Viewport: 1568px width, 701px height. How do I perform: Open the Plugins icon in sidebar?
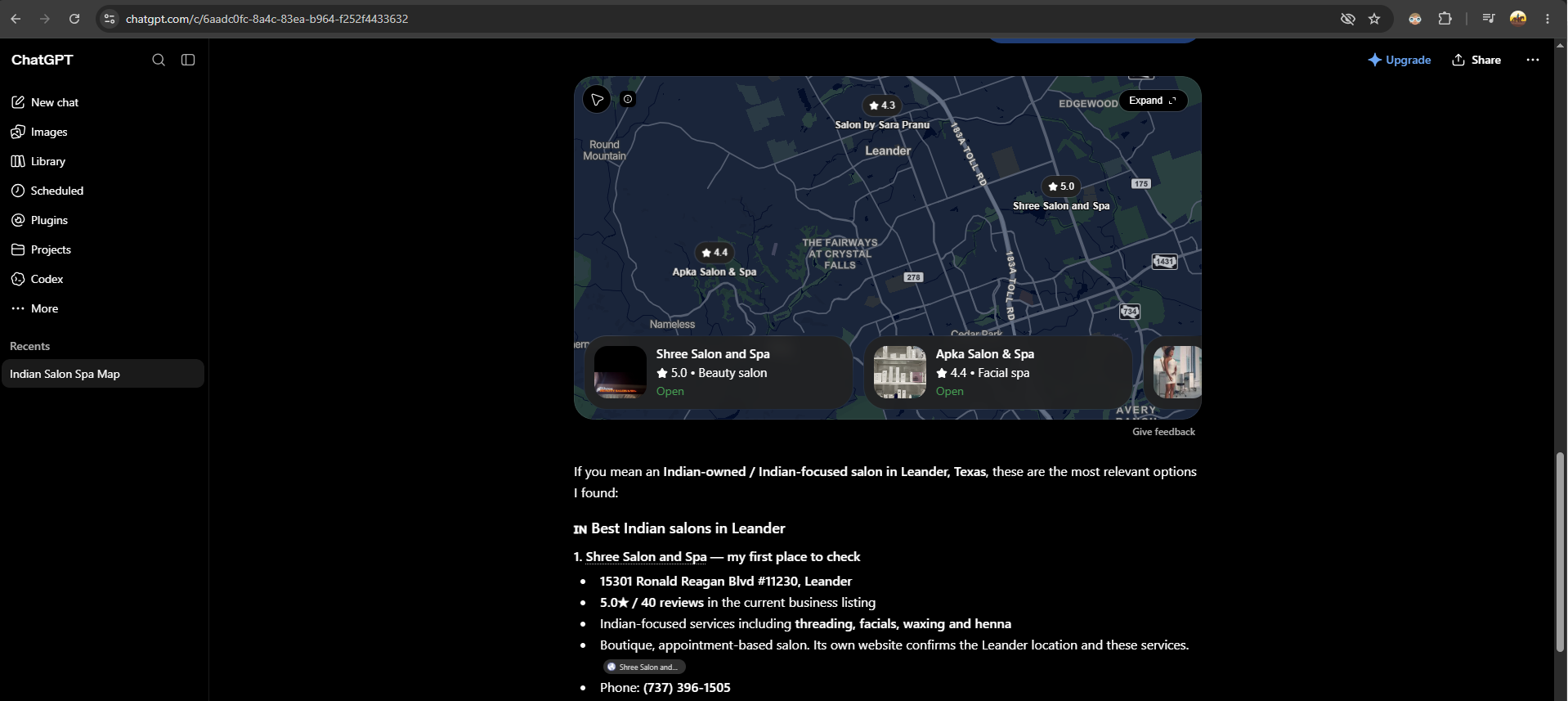[x=18, y=220]
